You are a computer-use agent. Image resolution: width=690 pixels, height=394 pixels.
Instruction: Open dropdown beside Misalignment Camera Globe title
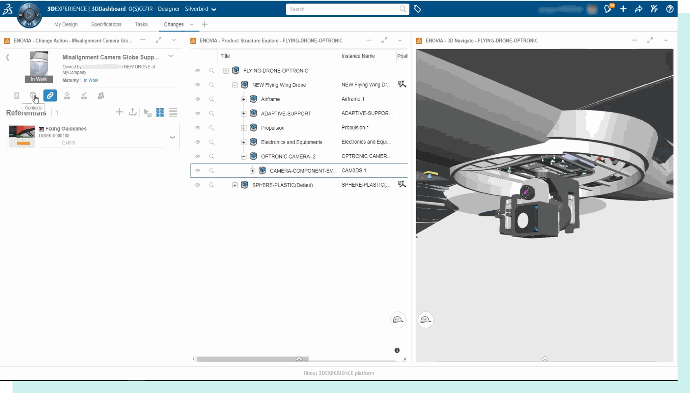point(171,56)
